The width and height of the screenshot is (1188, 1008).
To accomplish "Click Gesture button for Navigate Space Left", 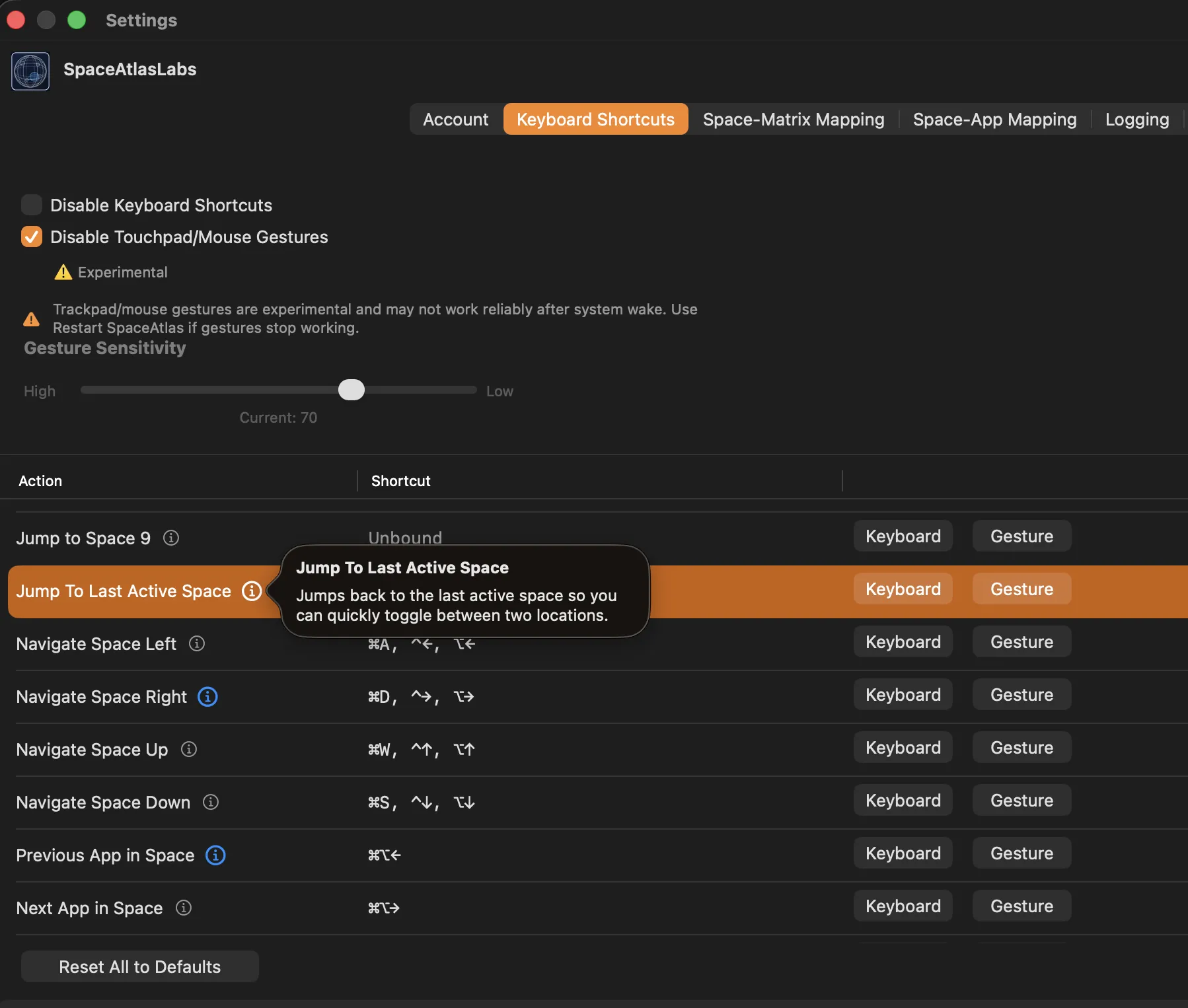I will click(1021, 641).
